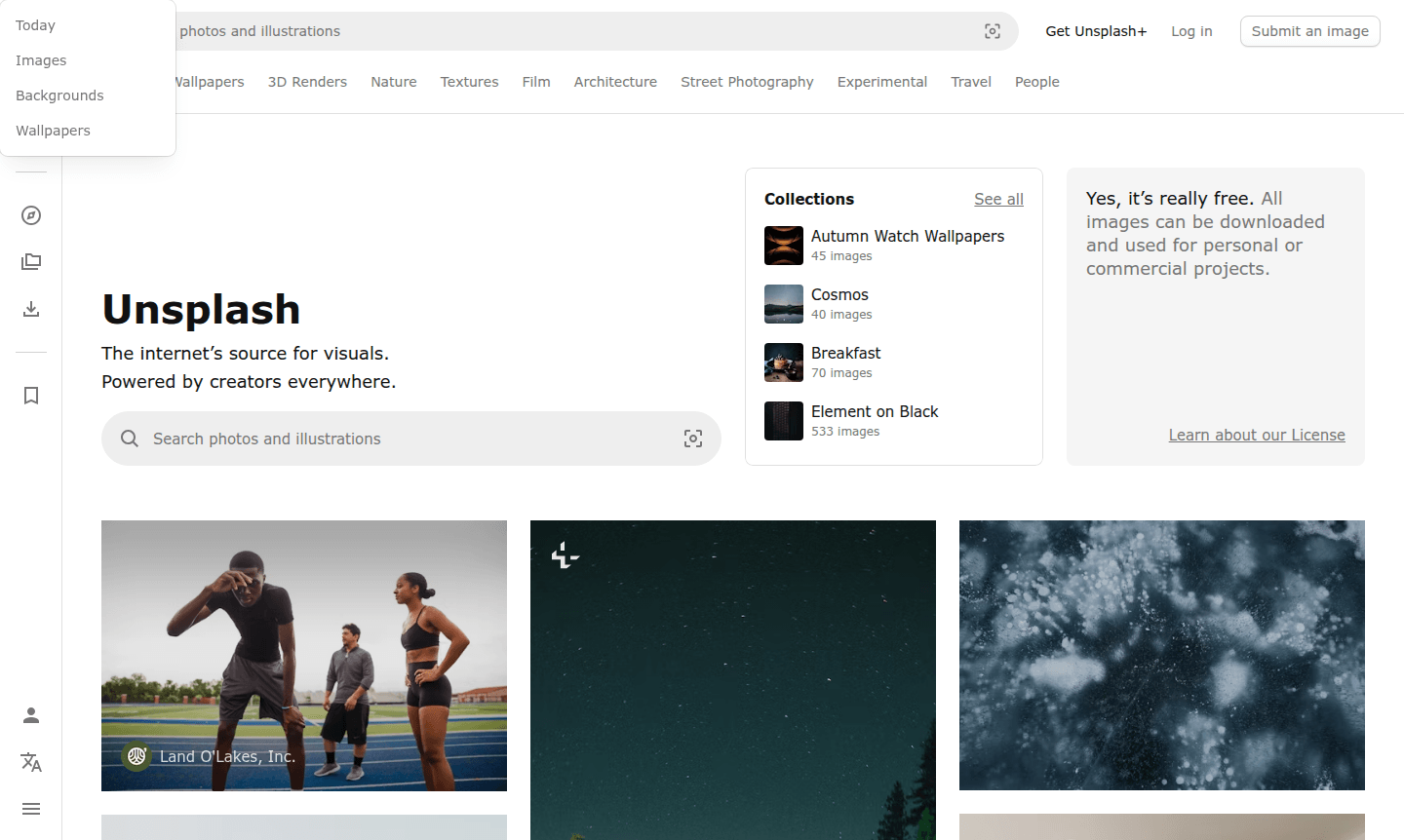Open the Street Photography category
This screenshot has height=840, width=1404.
(x=747, y=82)
